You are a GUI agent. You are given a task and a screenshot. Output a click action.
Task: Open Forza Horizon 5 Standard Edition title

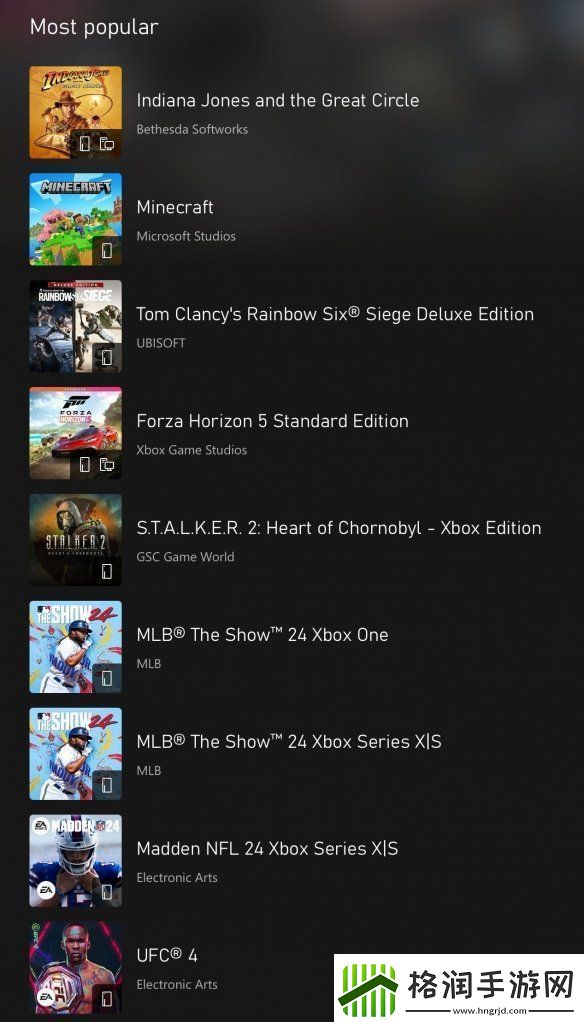click(272, 421)
